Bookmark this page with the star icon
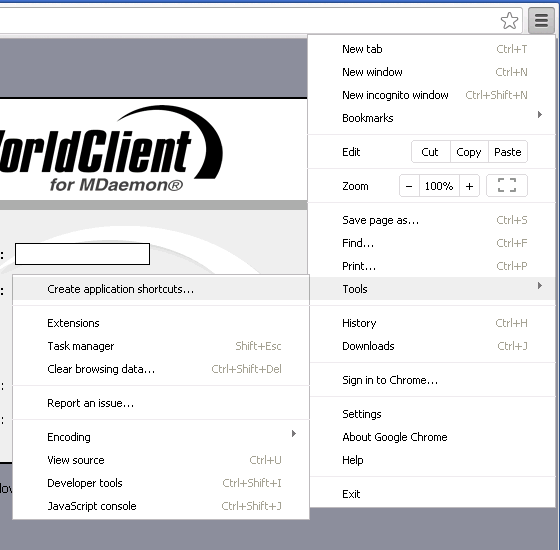The width and height of the screenshot is (560, 550). coord(509,21)
